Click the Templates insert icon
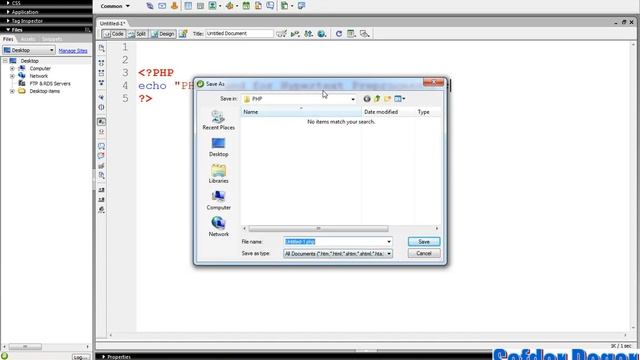Screen dimensions: 640x360 [x=284, y=6]
